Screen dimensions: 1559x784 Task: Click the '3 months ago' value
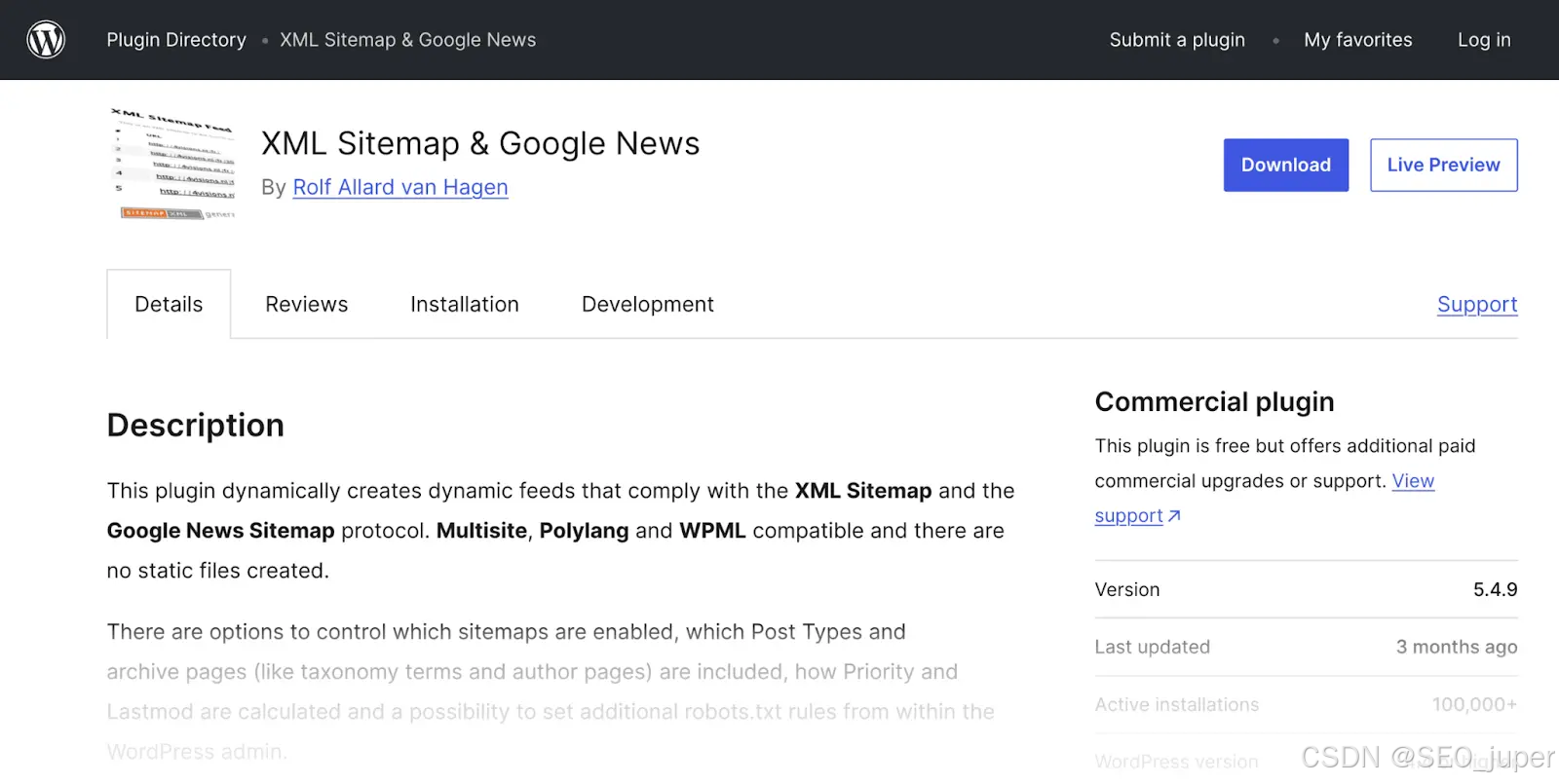[1457, 647]
